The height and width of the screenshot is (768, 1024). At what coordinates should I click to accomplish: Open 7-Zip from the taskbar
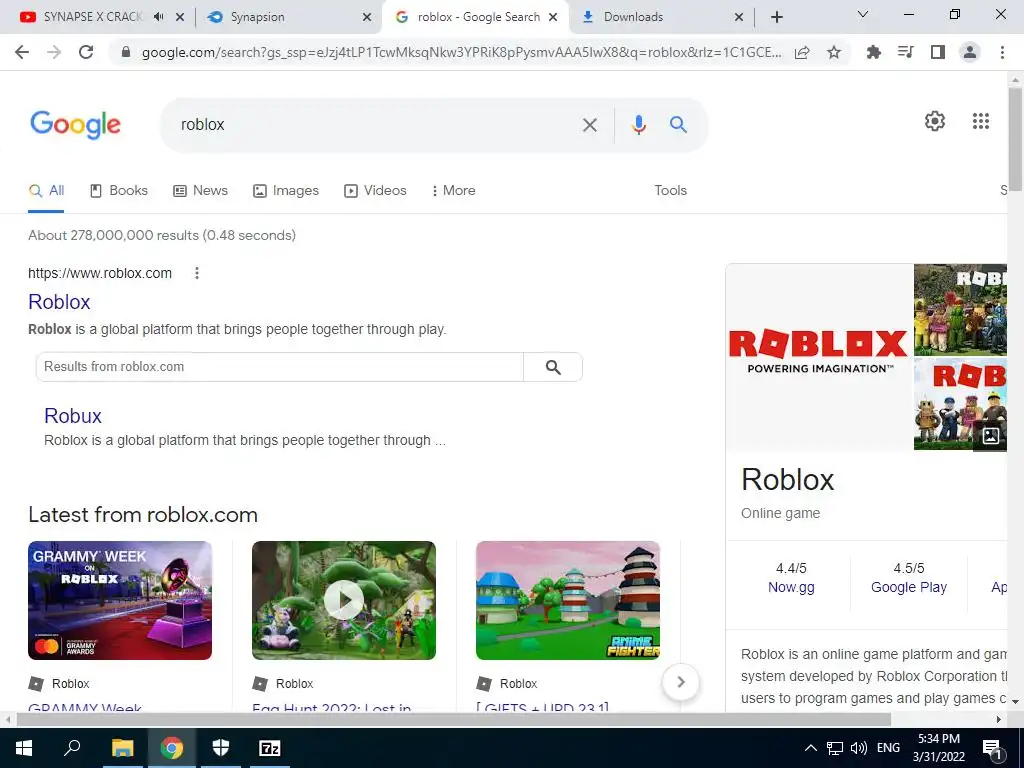[270, 748]
